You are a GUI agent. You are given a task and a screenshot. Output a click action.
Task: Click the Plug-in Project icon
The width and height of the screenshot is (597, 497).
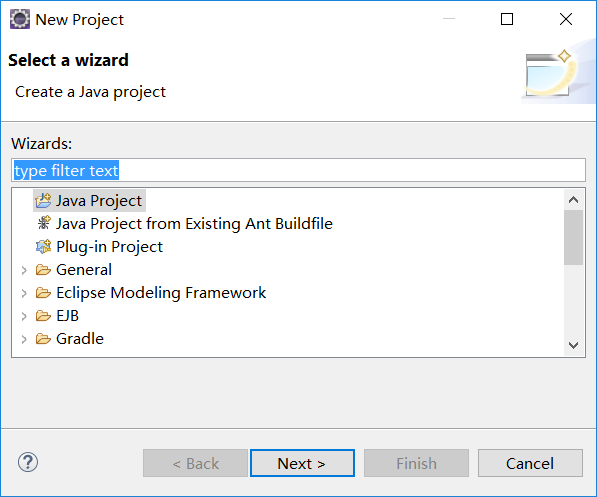(43, 247)
